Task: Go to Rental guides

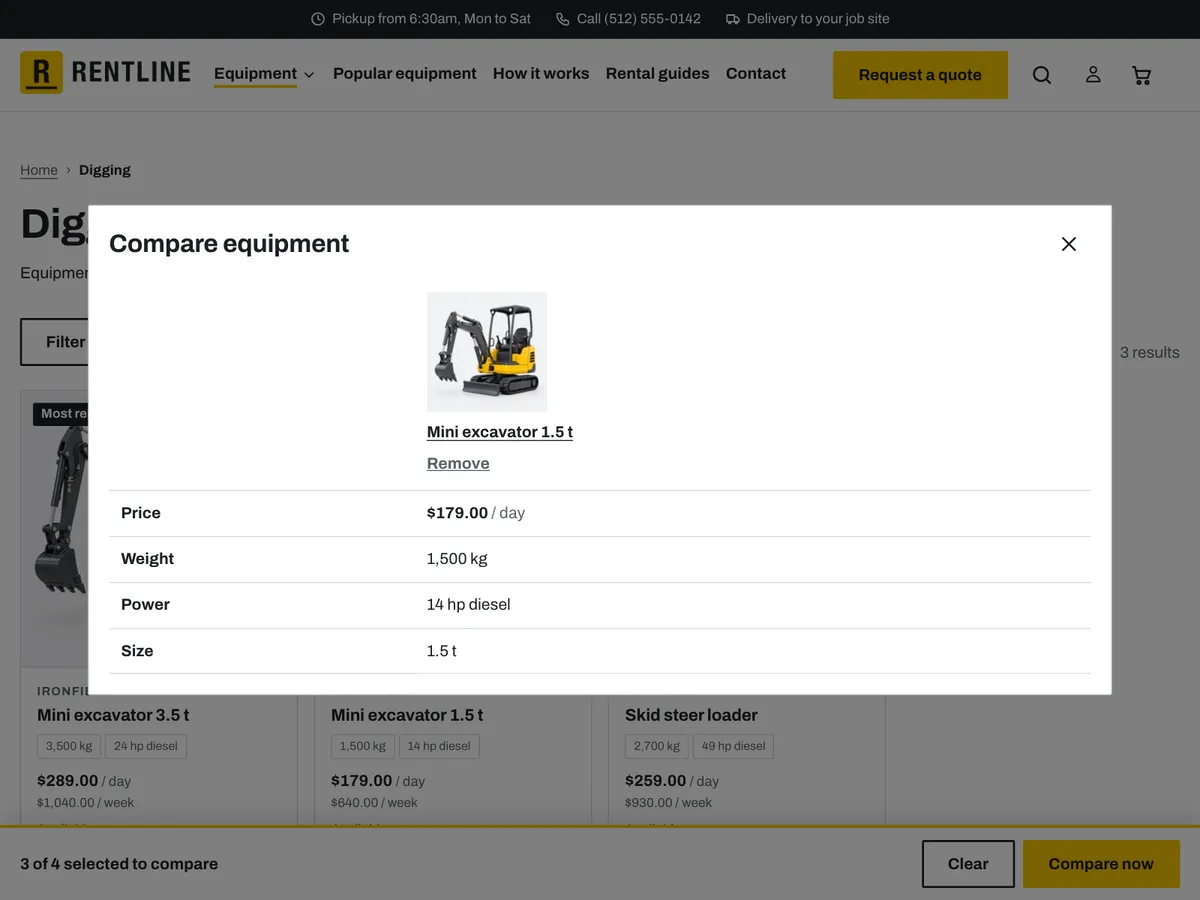Action: pos(657,74)
